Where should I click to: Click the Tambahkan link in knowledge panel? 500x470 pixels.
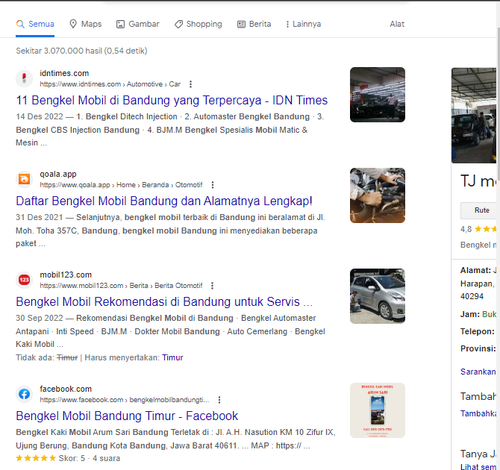coord(478,414)
